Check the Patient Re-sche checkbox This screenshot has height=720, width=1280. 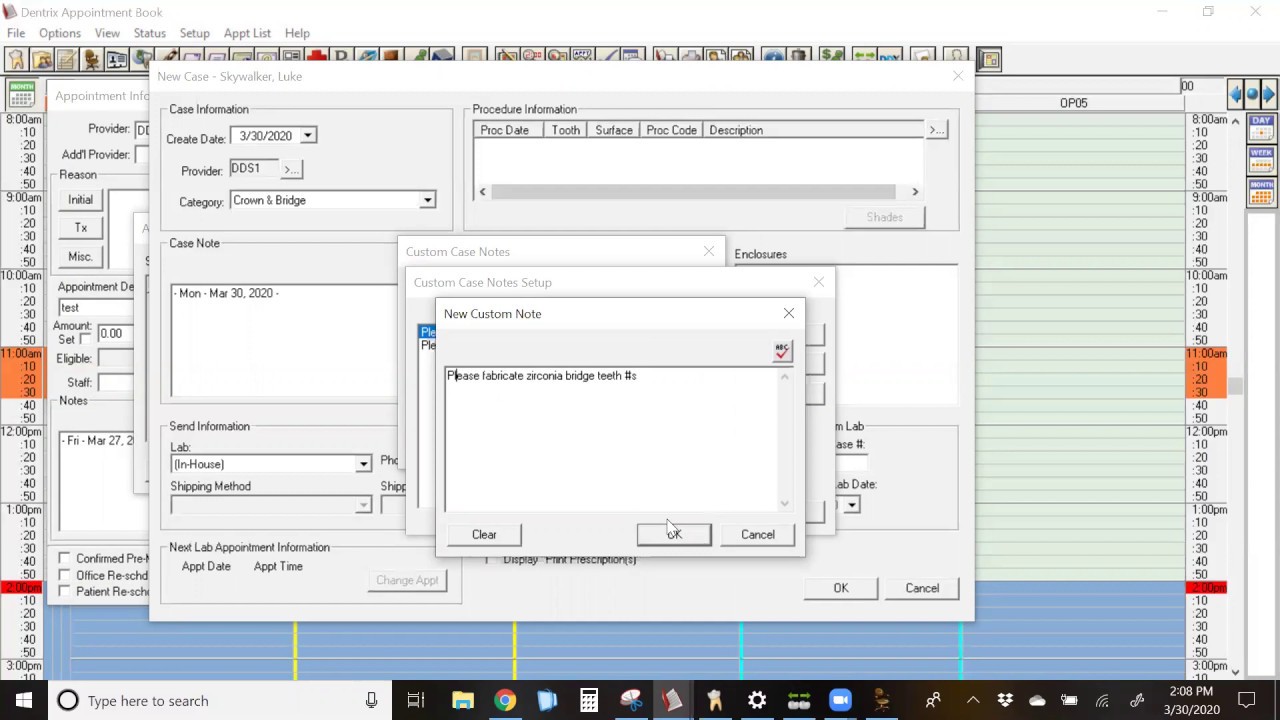coord(65,591)
